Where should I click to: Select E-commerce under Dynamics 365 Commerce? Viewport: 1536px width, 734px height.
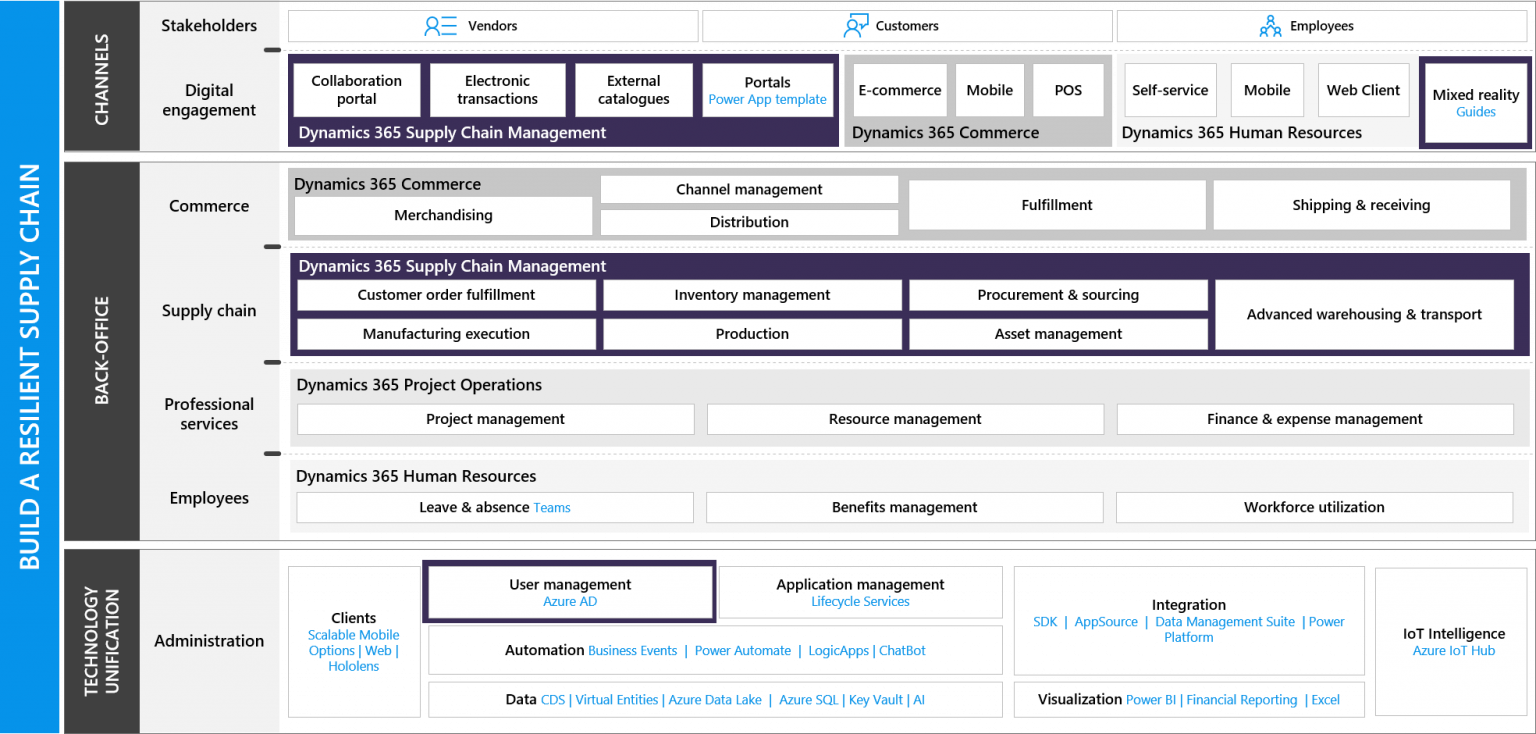[899, 90]
